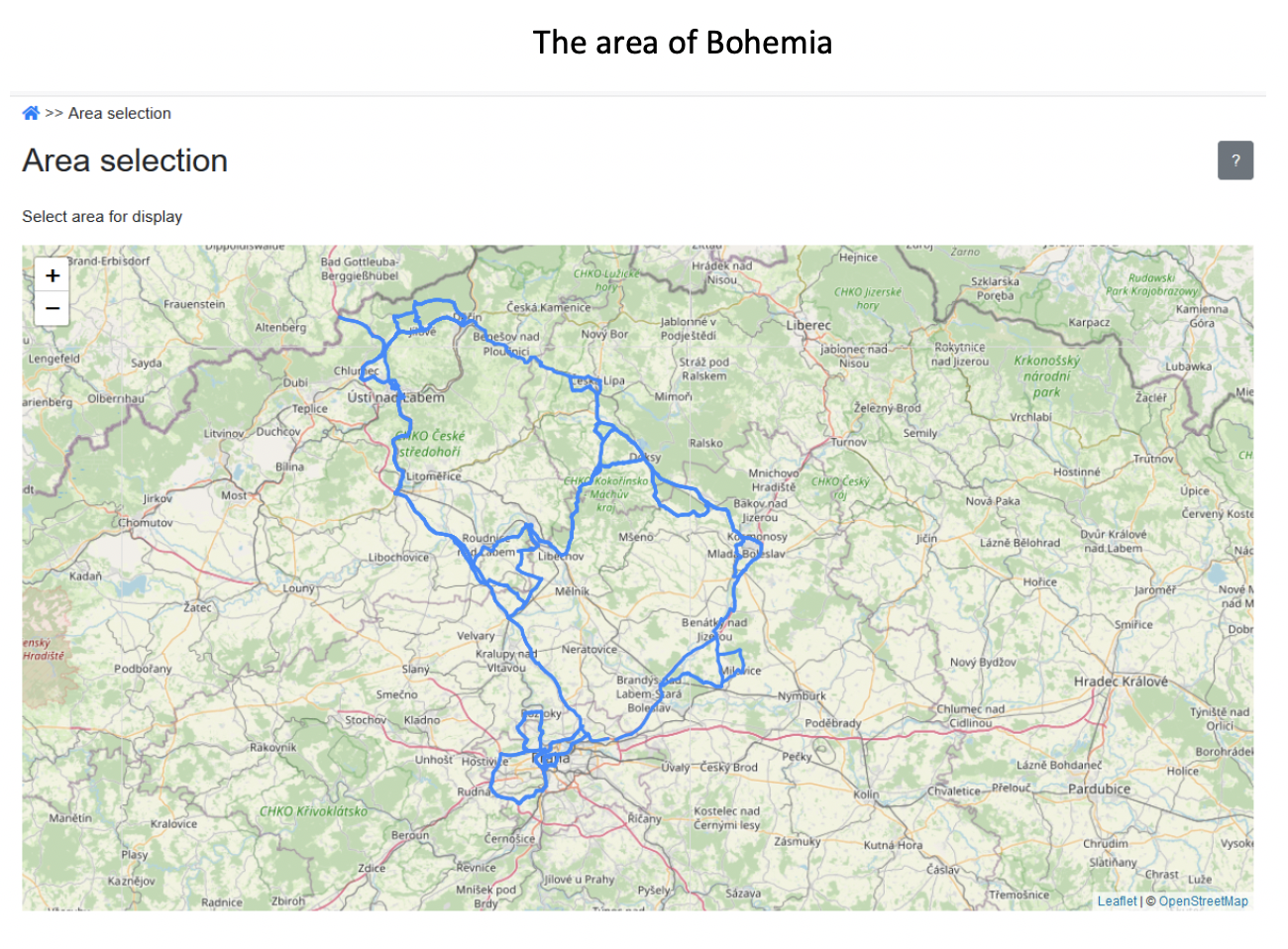Screen dimensions: 1288x949
Task: Open the OpenStreetMap attribution link
Action: tap(1203, 901)
